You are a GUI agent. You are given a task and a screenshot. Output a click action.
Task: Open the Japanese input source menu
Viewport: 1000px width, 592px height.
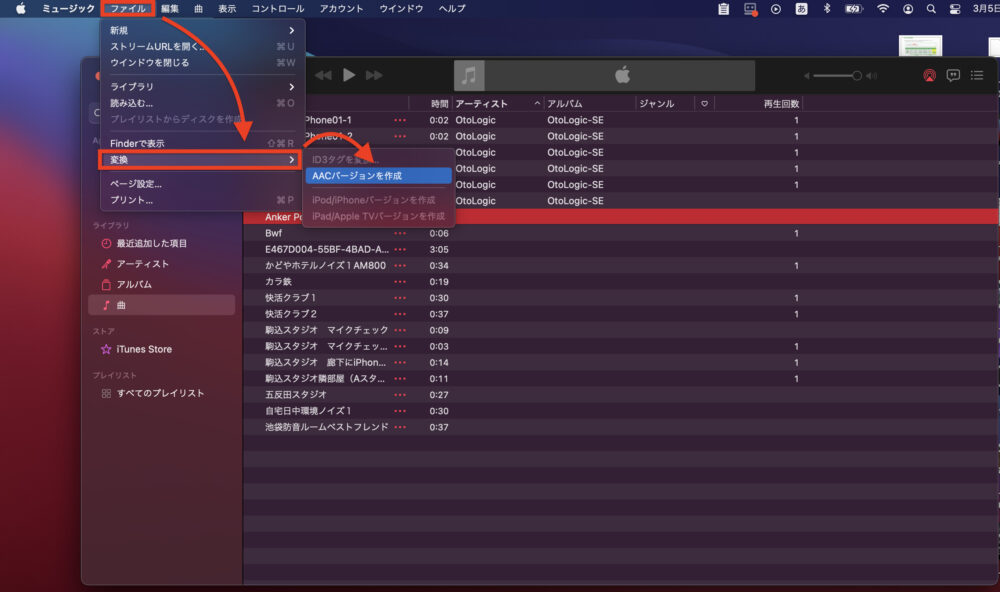click(x=802, y=9)
